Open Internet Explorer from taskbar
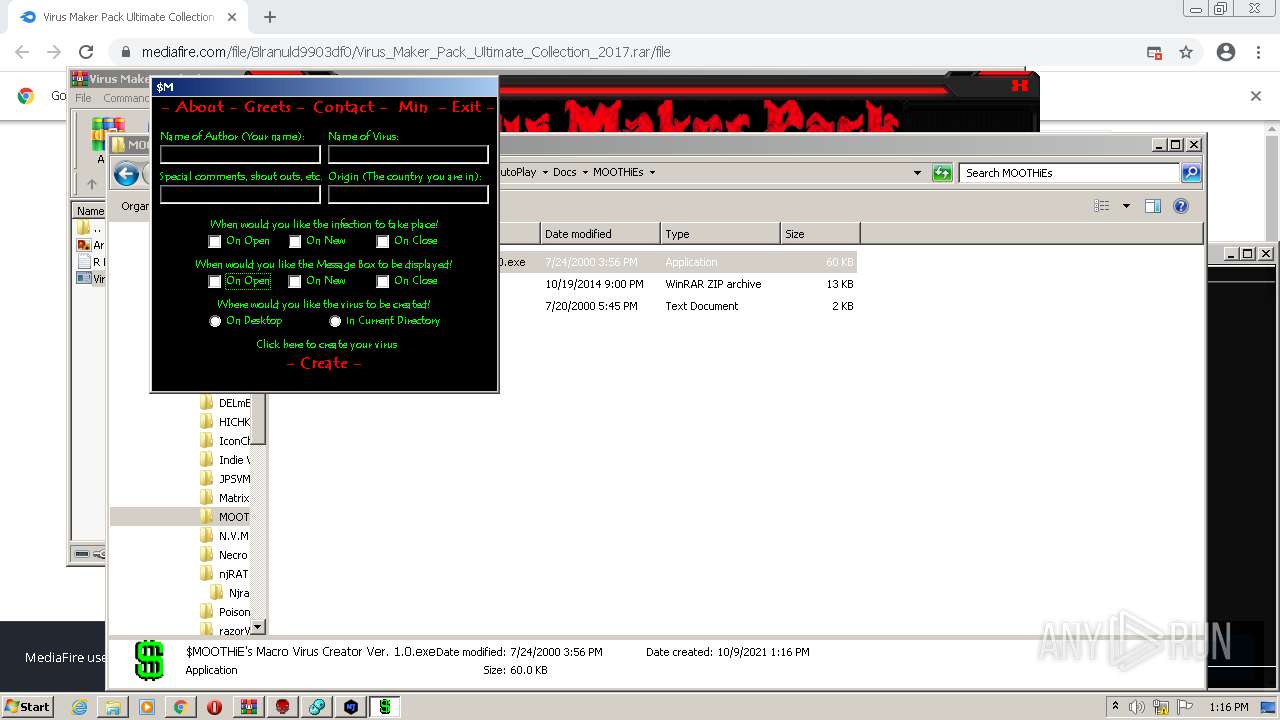Viewport: 1280px width, 720px height. pyautogui.click(x=79, y=706)
